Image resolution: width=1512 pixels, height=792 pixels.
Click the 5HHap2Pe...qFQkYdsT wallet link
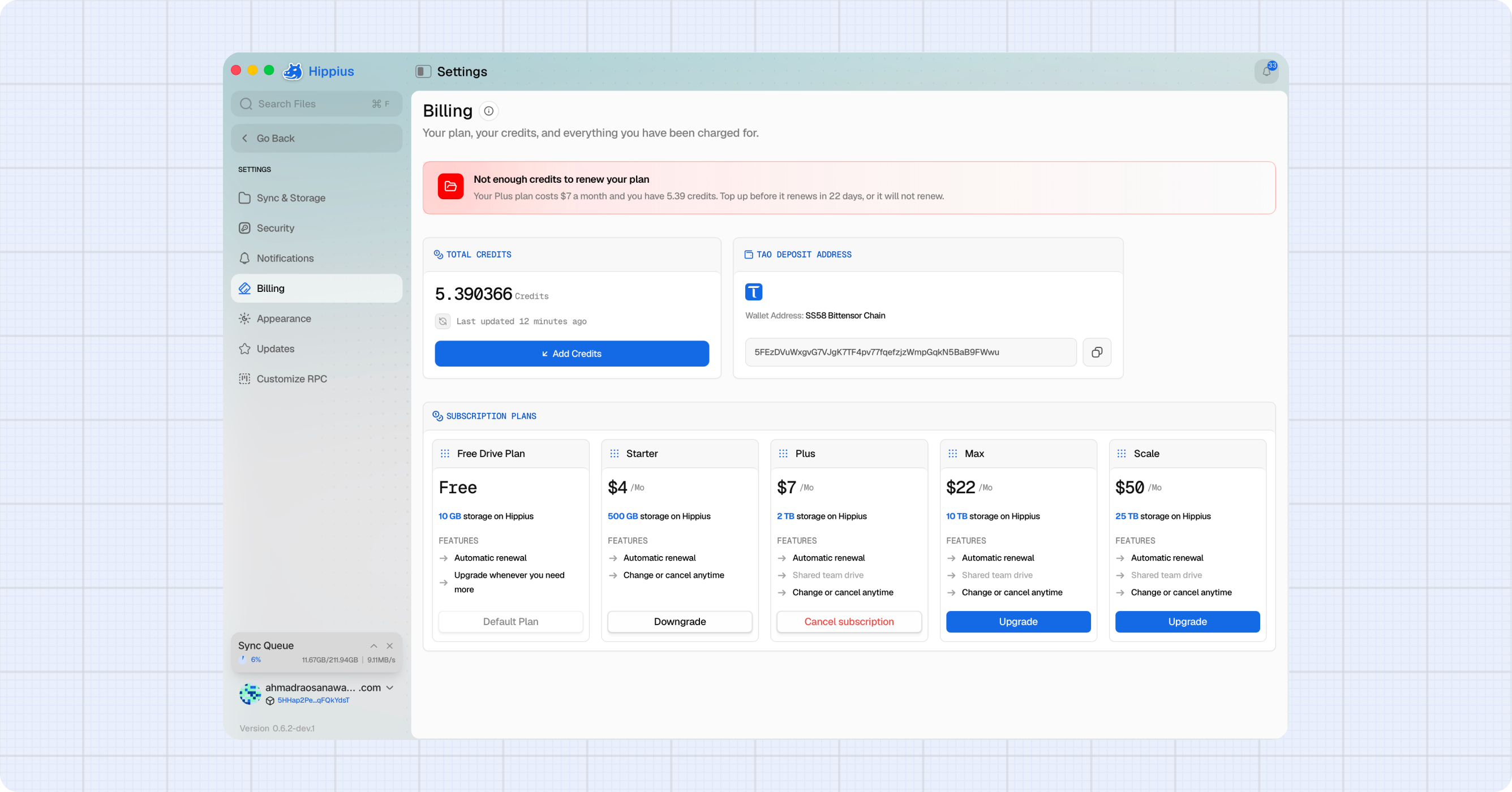point(313,700)
